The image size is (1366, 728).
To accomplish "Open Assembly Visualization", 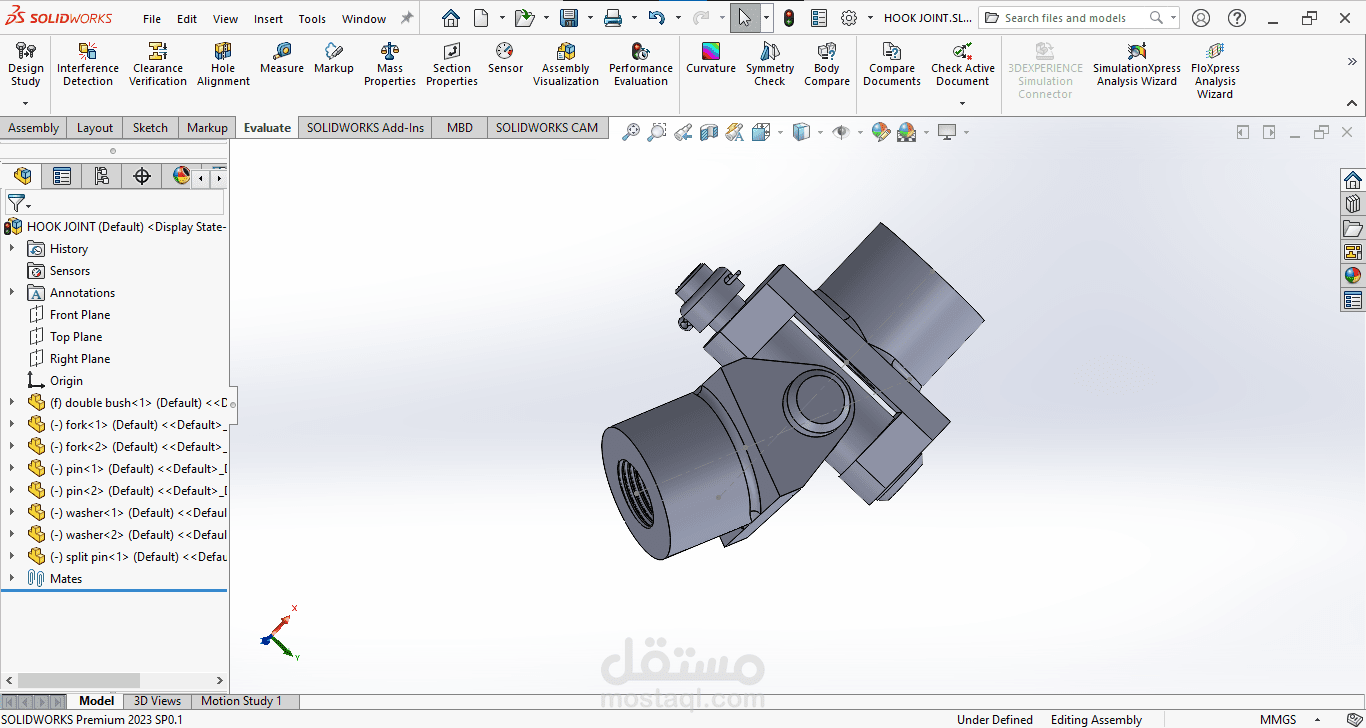I will (566, 64).
